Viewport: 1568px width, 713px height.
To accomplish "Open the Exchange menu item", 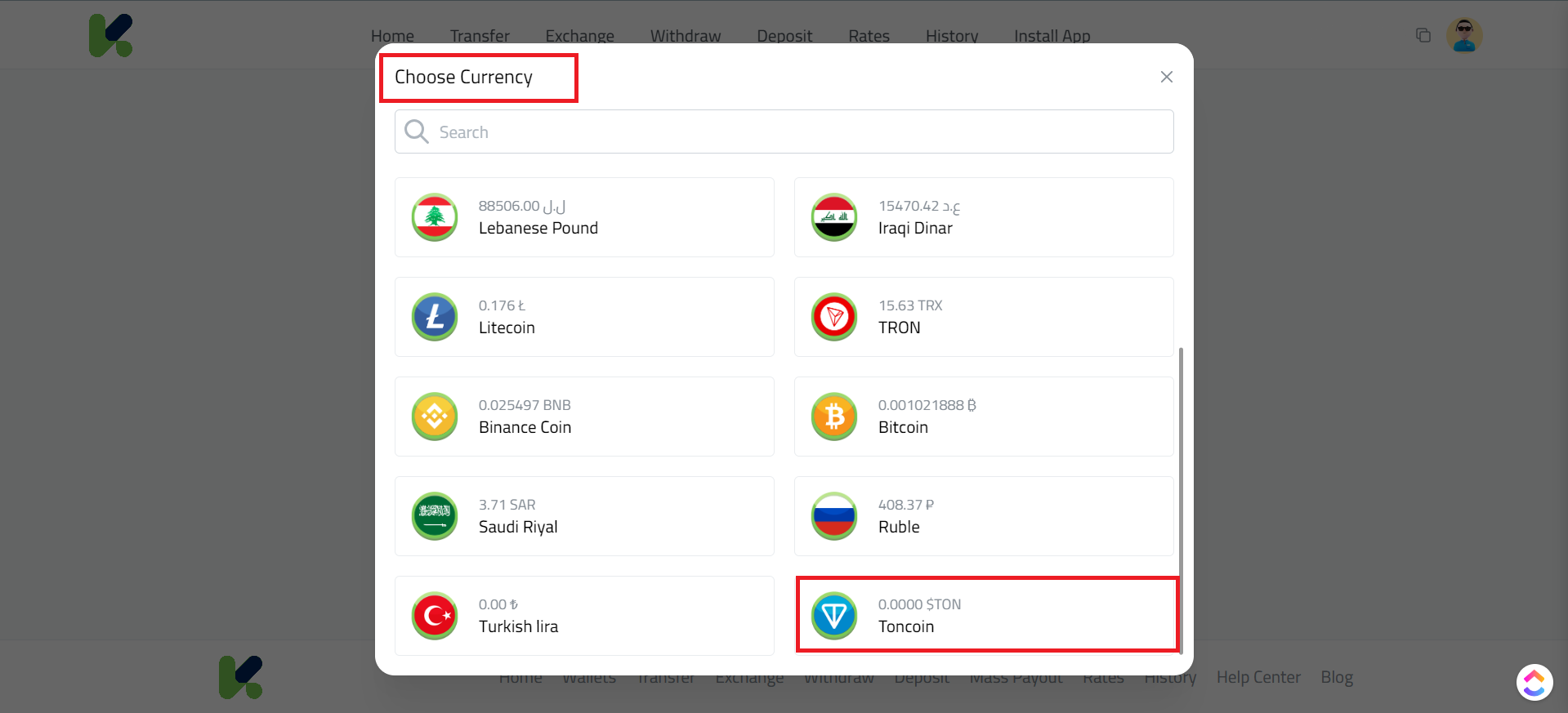I will click(579, 36).
